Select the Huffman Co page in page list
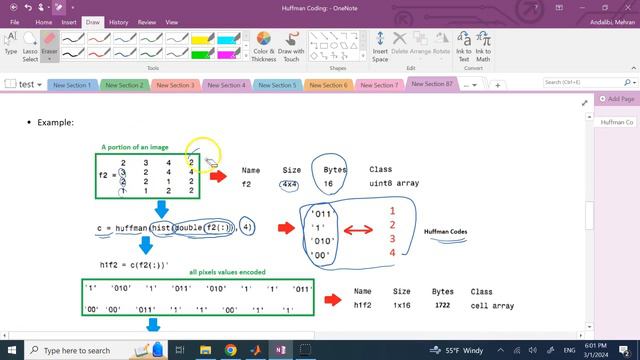640x360 pixels. click(616, 122)
